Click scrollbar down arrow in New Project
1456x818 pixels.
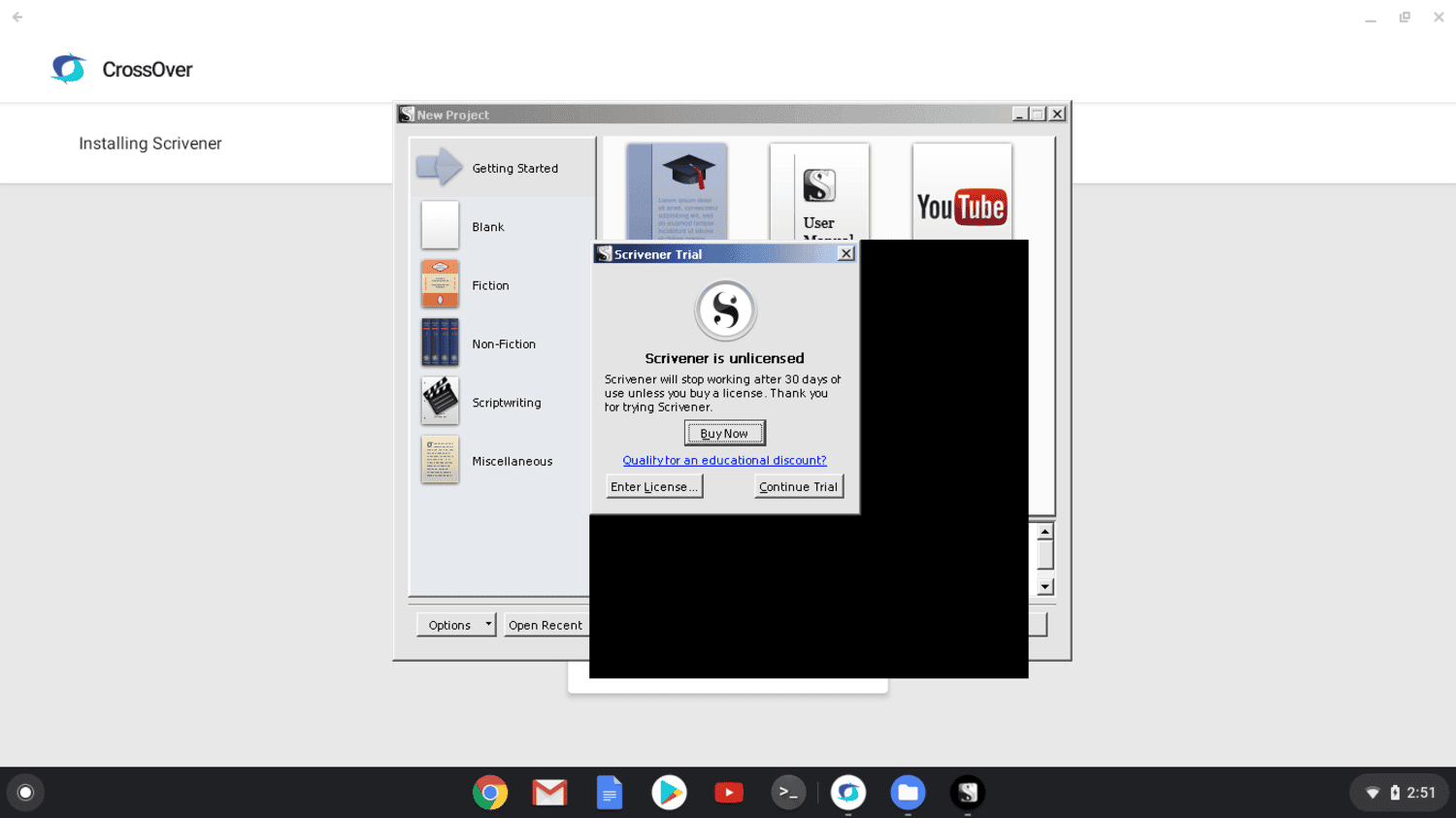(x=1044, y=586)
